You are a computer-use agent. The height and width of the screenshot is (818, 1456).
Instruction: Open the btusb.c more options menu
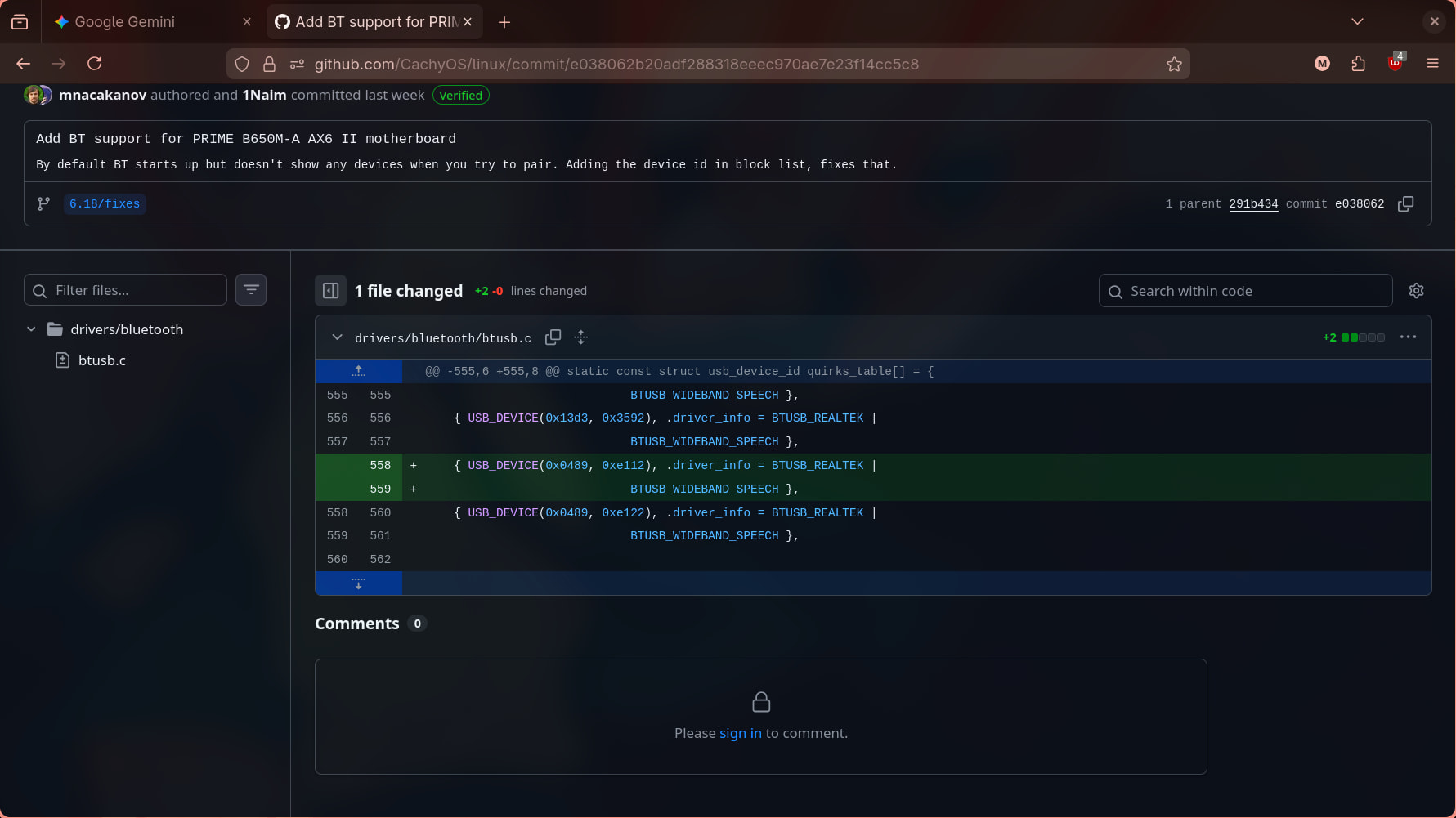coord(1408,337)
